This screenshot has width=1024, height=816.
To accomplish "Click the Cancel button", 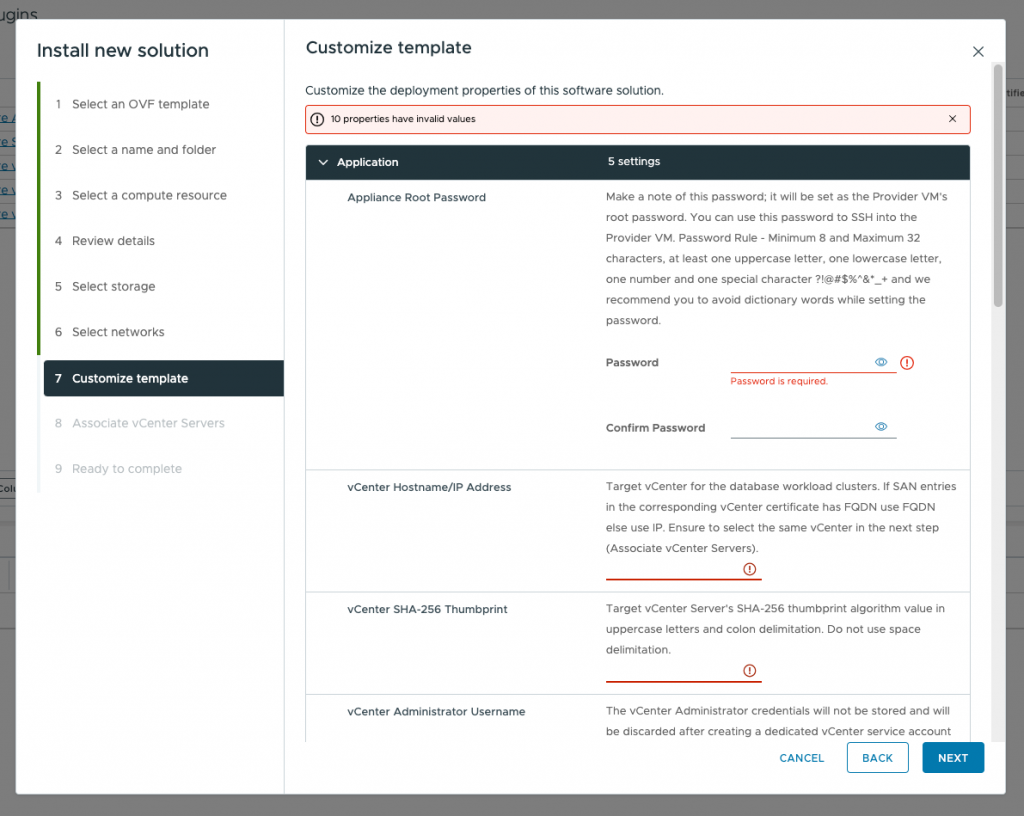I will tap(801, 758).
